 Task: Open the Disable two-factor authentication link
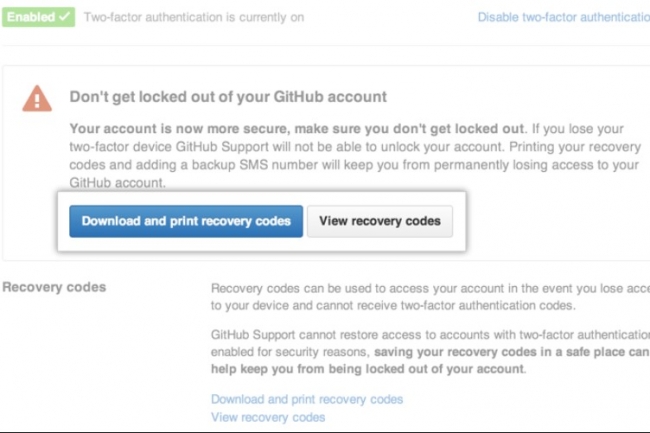(564, 17)
